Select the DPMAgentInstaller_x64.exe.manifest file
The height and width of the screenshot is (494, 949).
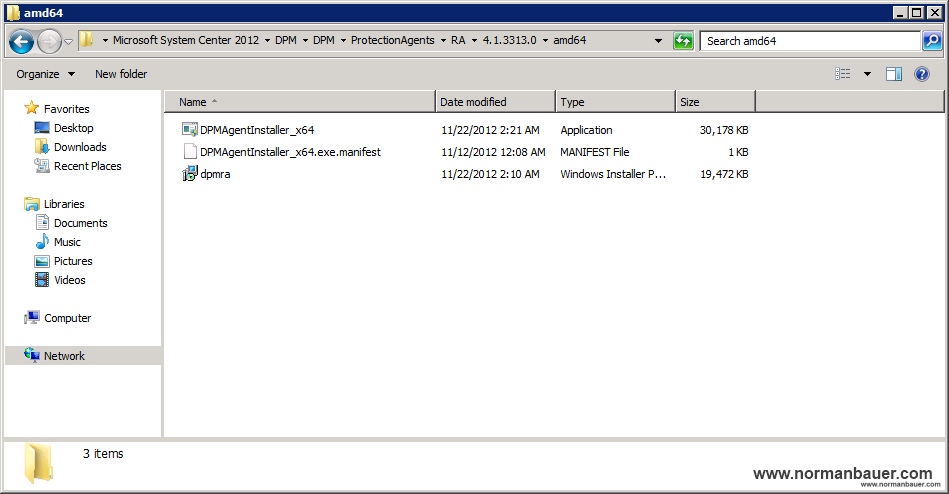coord(289,152)
